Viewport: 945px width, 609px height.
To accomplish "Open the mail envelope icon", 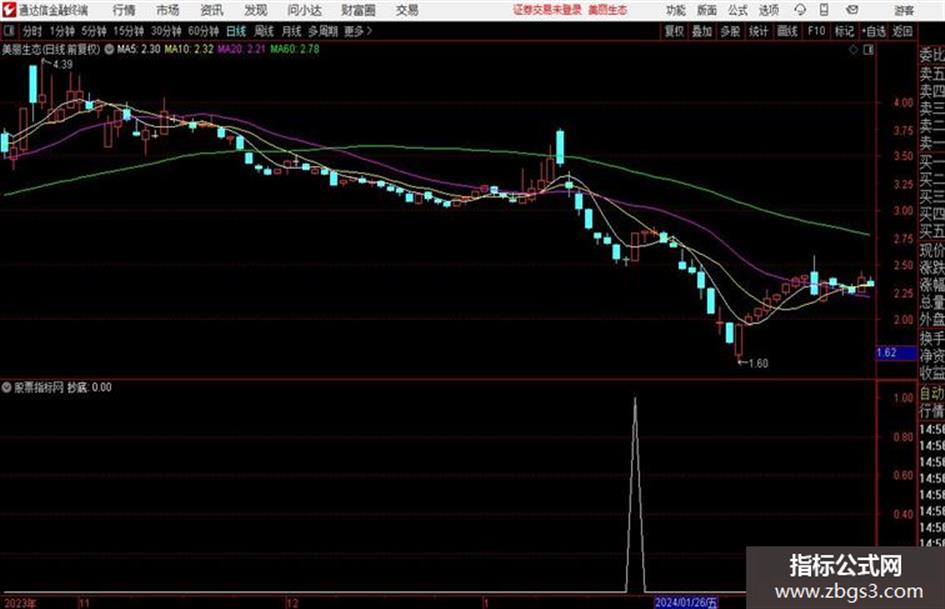I will click(x=852, y=10).
